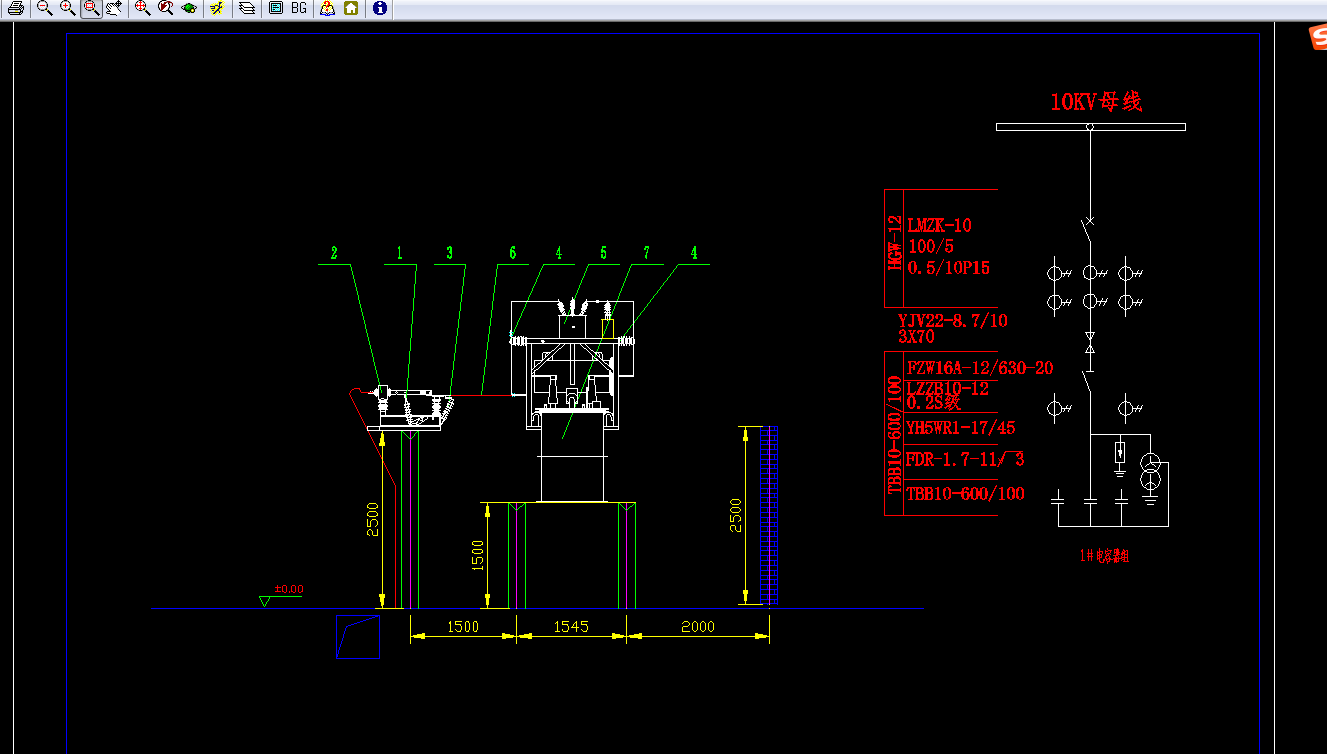1327x754 pixels.
Task: Click the Home icon in the toolbar
Action: [x=351, y=8]
